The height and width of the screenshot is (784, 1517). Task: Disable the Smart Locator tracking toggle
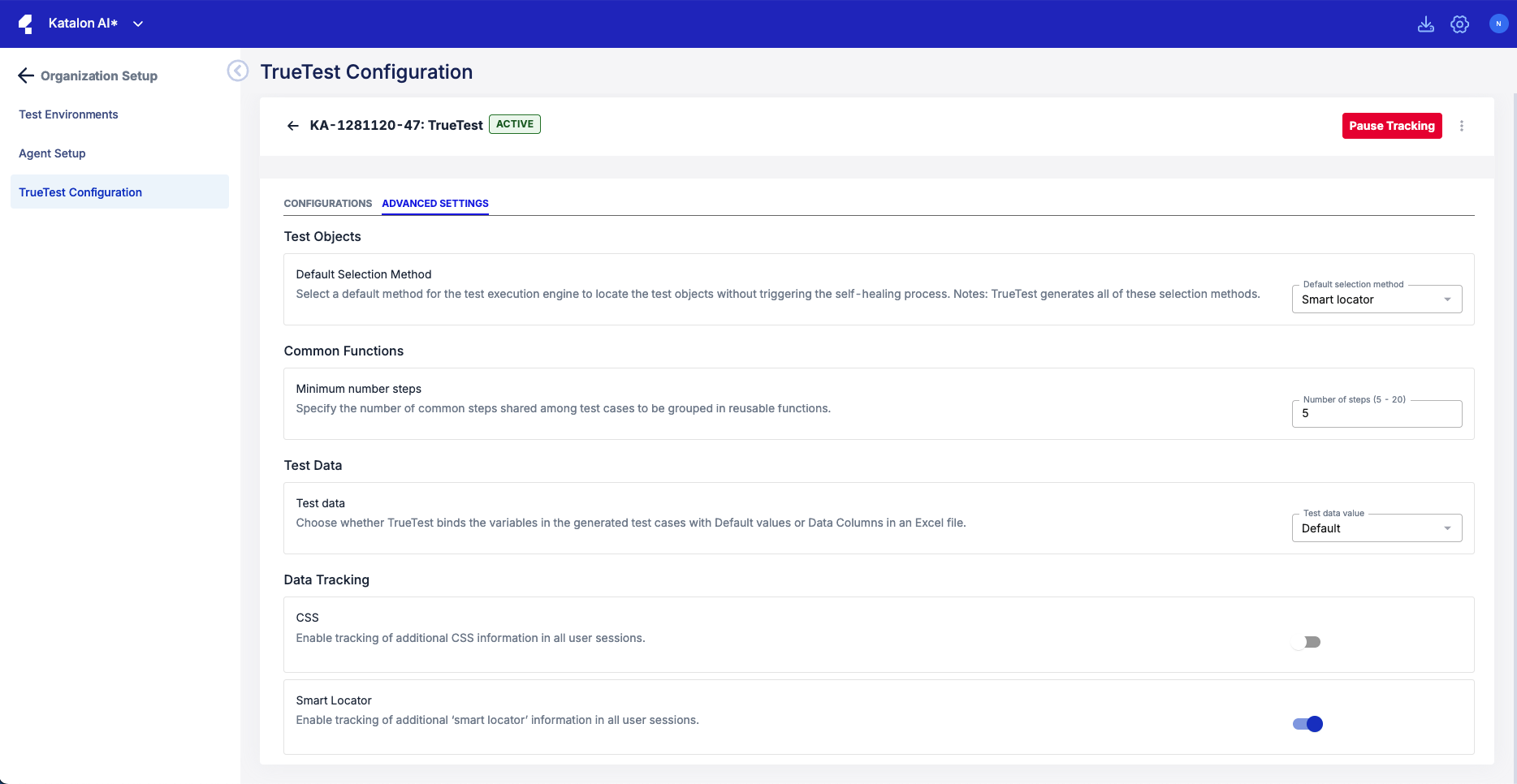coord(1307,724)
